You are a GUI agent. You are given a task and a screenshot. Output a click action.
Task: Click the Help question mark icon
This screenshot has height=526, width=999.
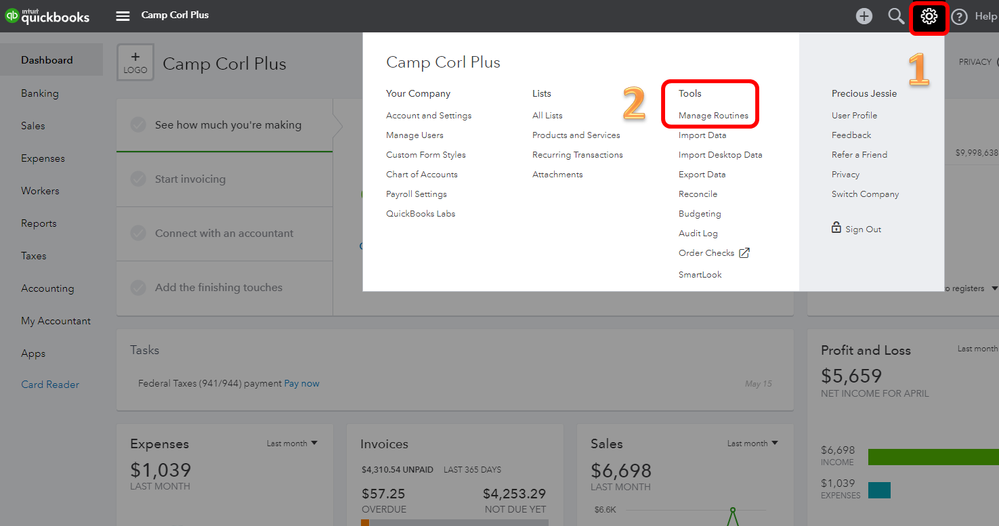[x=959, y=17]
